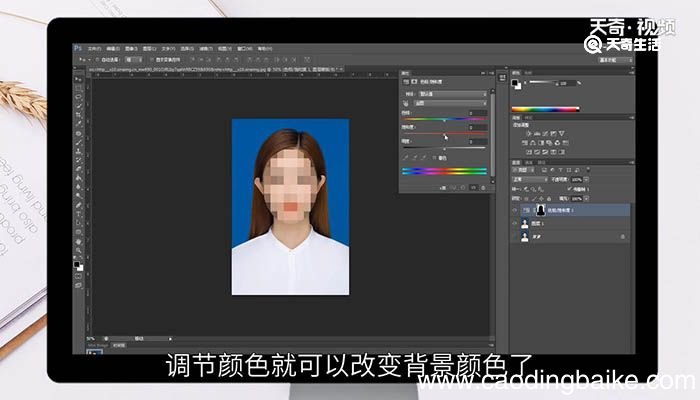This screenshot has width=700, height=400.
Task: Select the Move tool in the toolbar
Action: [79, 79]
